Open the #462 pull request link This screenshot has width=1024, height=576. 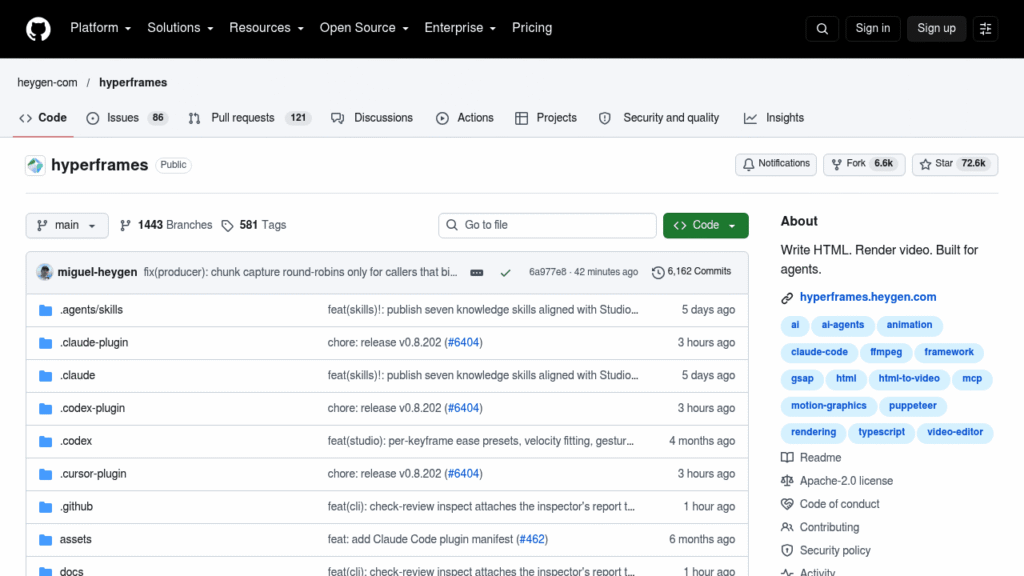pyautogui.click(x=532, y=539)
